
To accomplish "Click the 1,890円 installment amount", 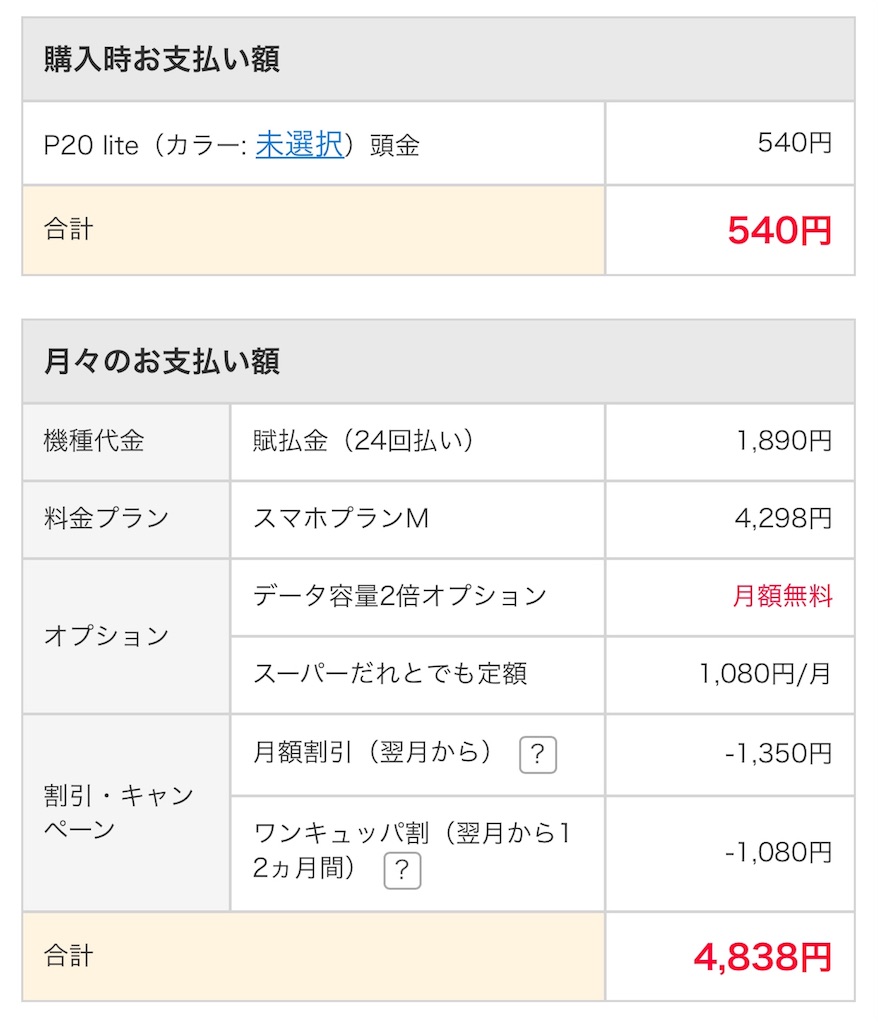I will pos(784,441).
